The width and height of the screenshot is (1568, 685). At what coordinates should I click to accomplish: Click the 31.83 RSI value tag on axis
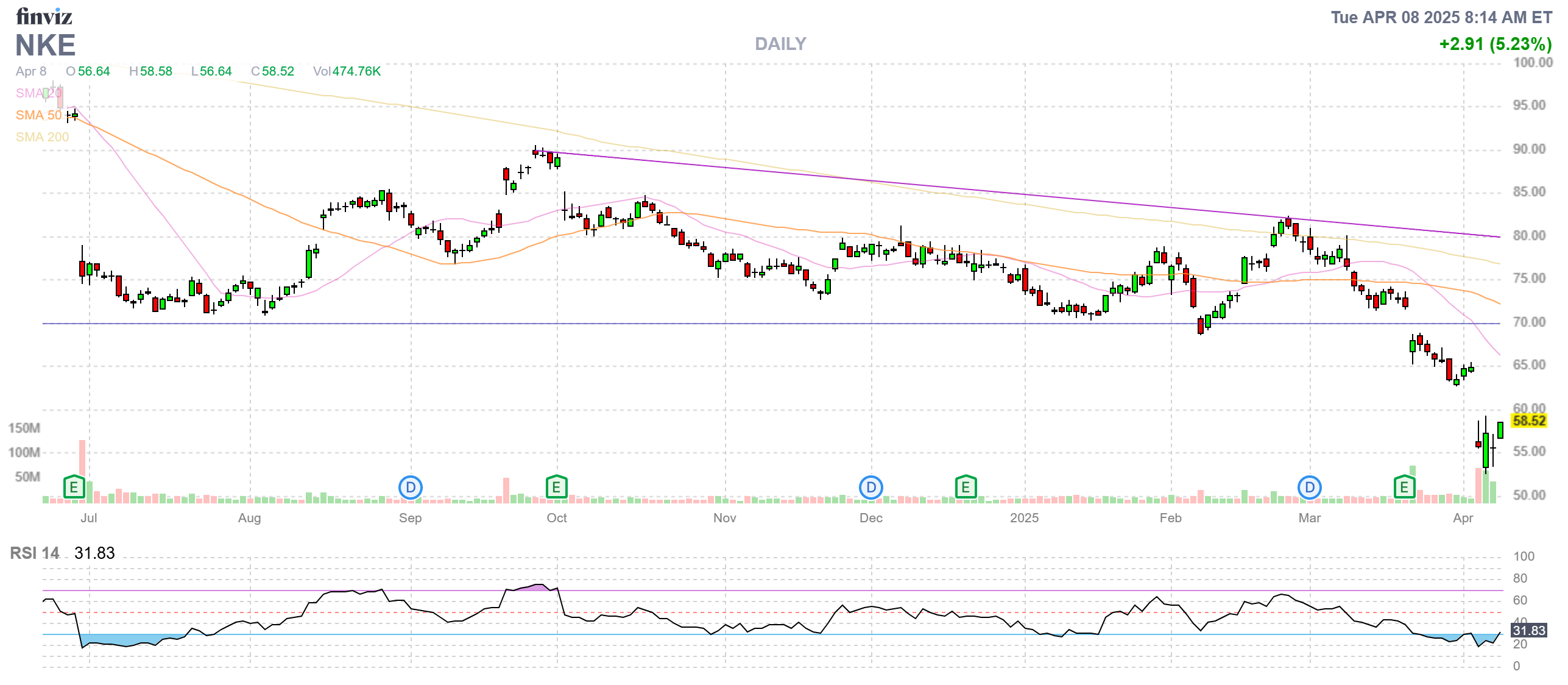(x=1529, y=630)
